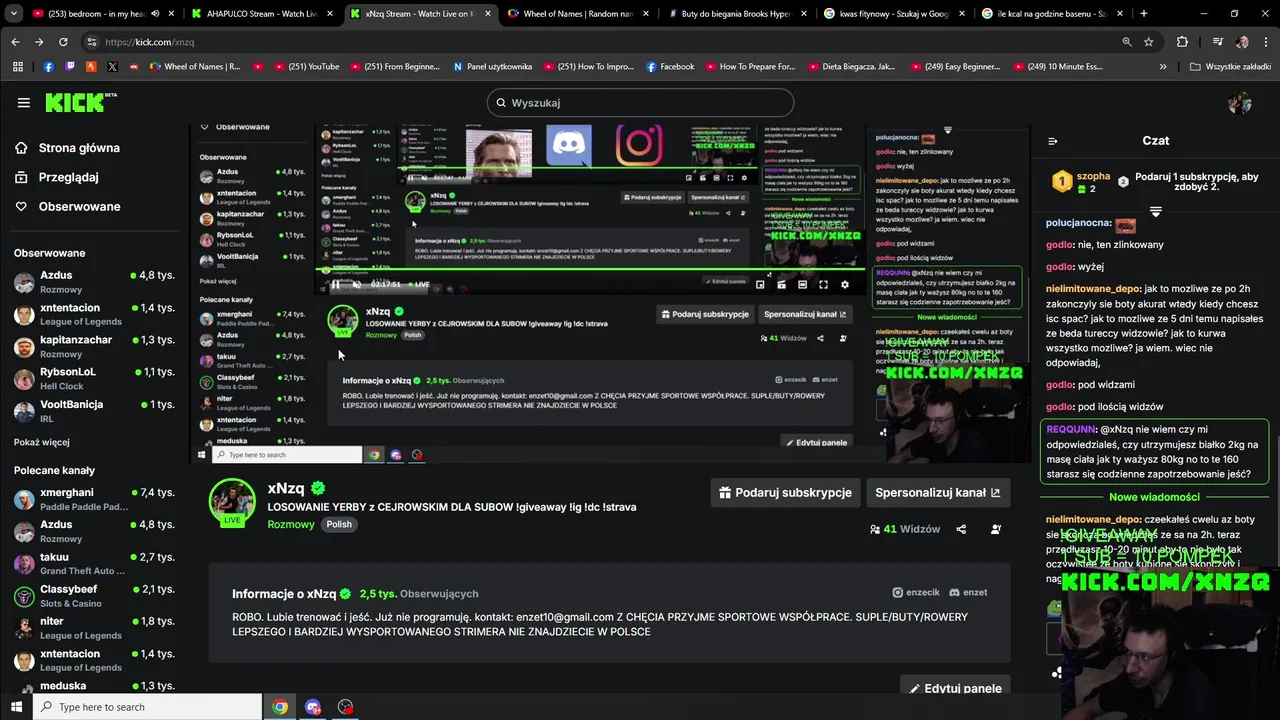Open the Twitch icon bookmark
This screenshot has width=1280, height=720.
70,67
